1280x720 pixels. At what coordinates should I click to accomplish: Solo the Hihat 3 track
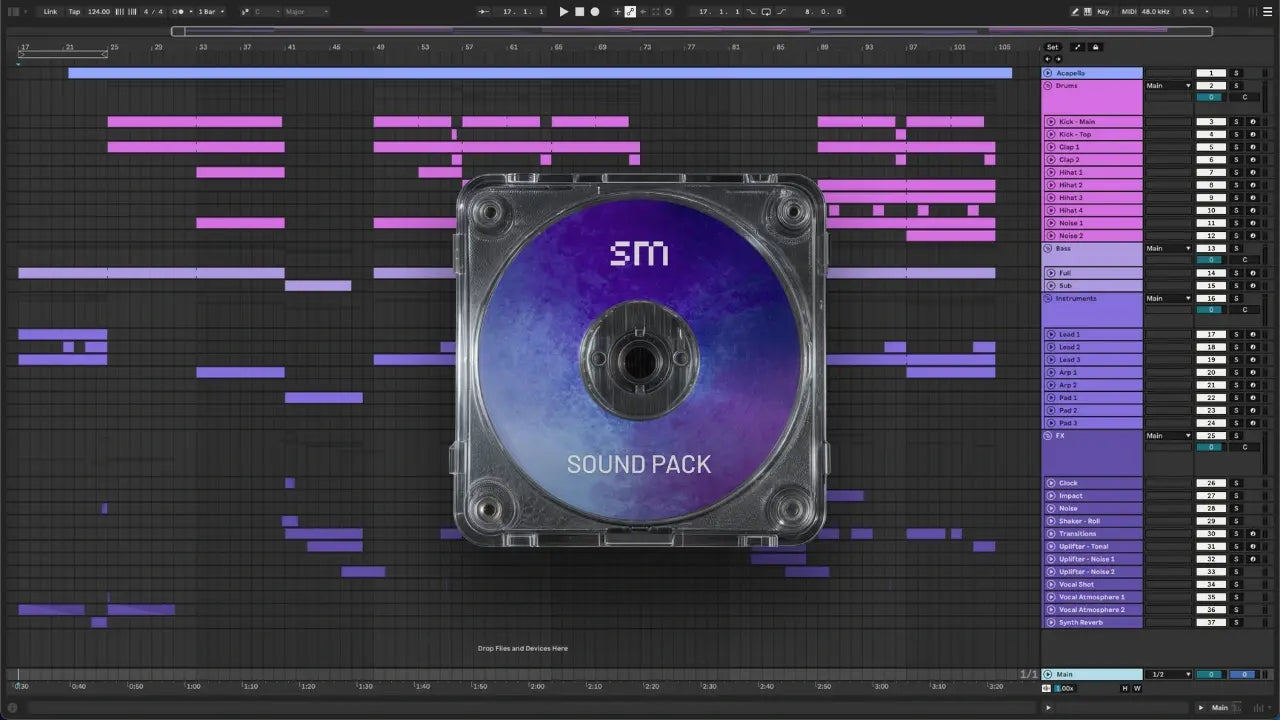click(x=1236, y=198)
